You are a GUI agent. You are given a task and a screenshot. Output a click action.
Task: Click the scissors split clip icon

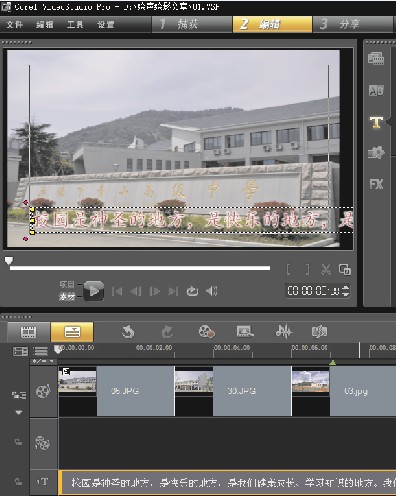pos(326,269)
